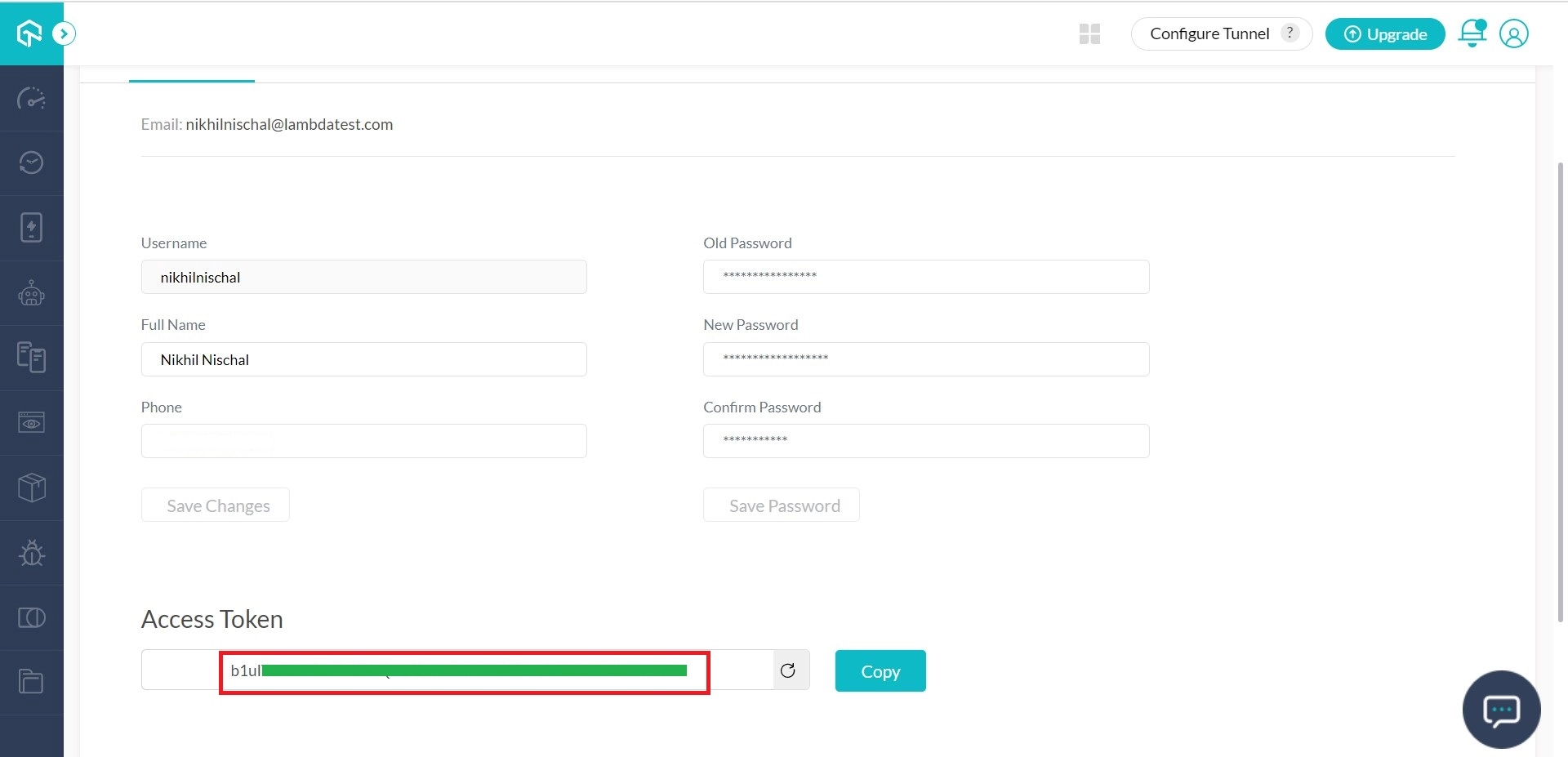1568x757 pixels.
Task: Open the notifications bell icon
Action: point(1472,33)
